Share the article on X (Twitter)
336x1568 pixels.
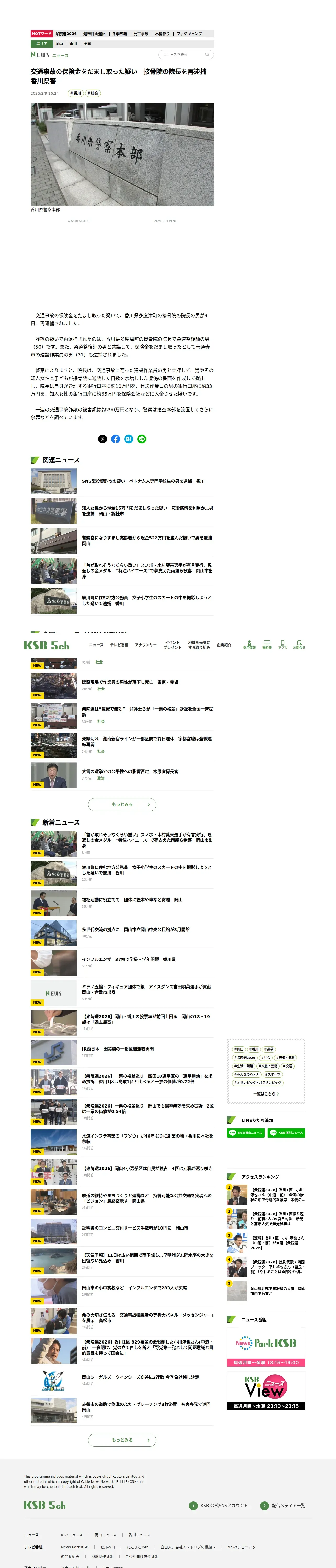102,439
